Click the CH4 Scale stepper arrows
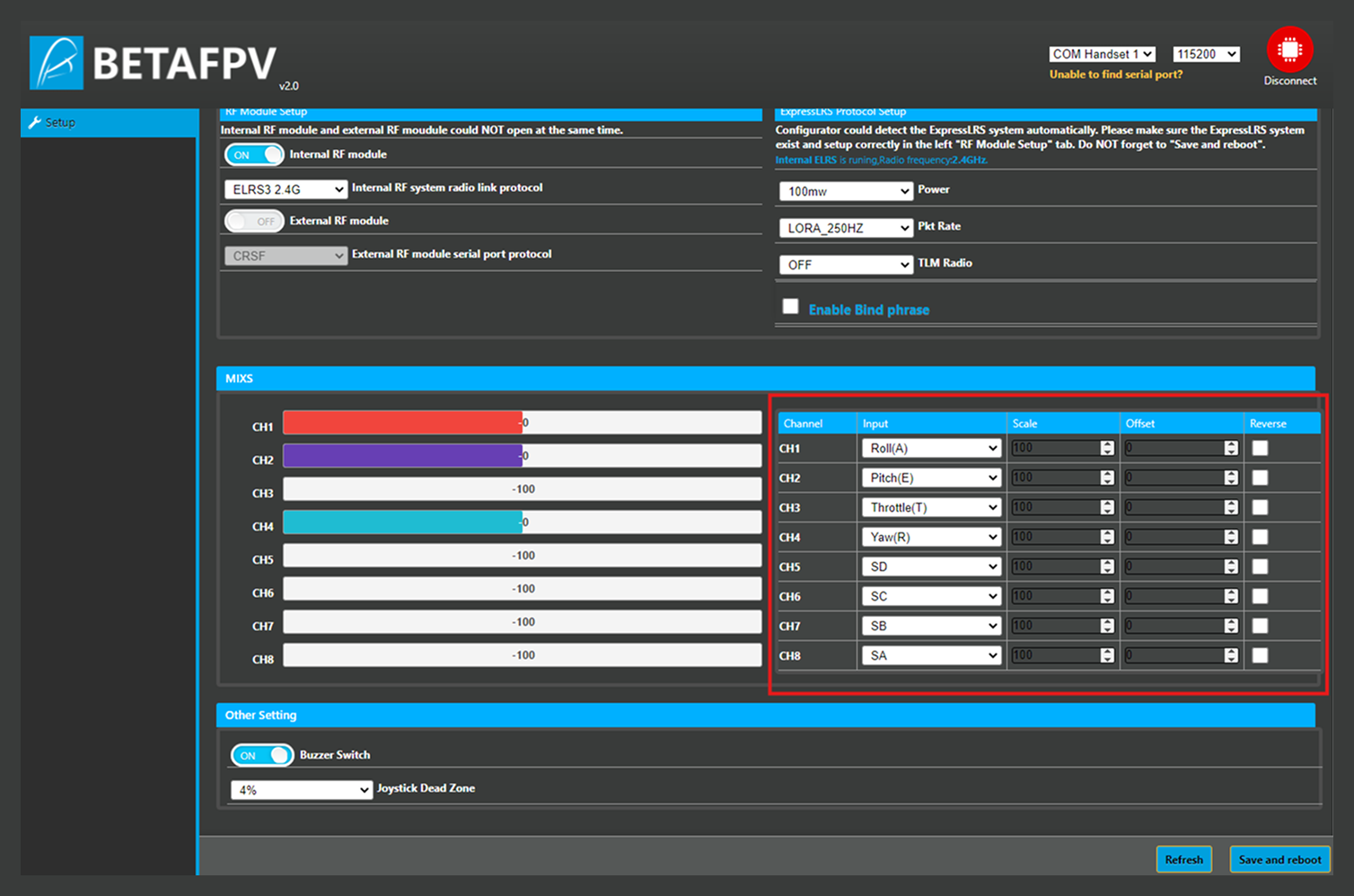The image size is (1354, 896). click(1107, 537)
